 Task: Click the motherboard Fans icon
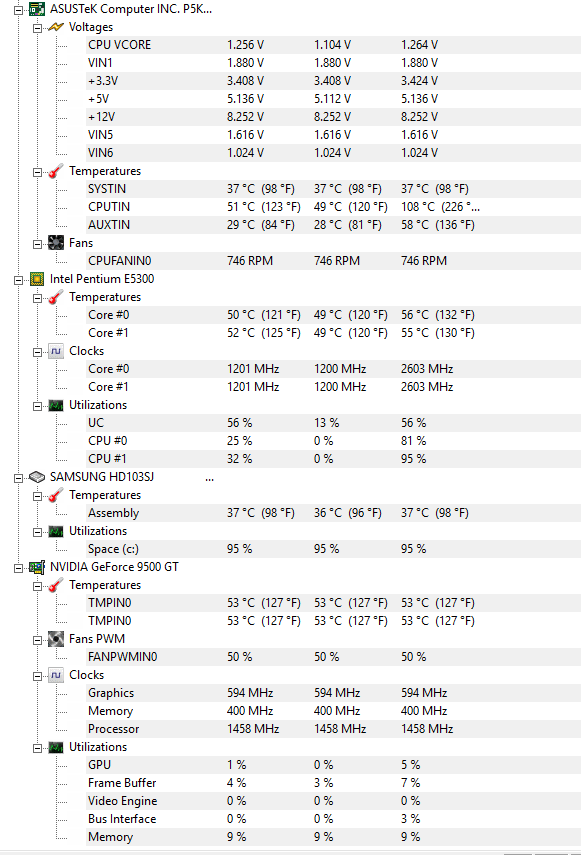click(x=56, y=243)
